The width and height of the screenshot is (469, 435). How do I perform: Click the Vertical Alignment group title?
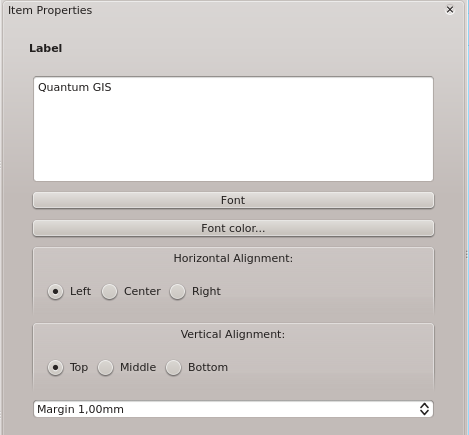[x=233, y=334]
